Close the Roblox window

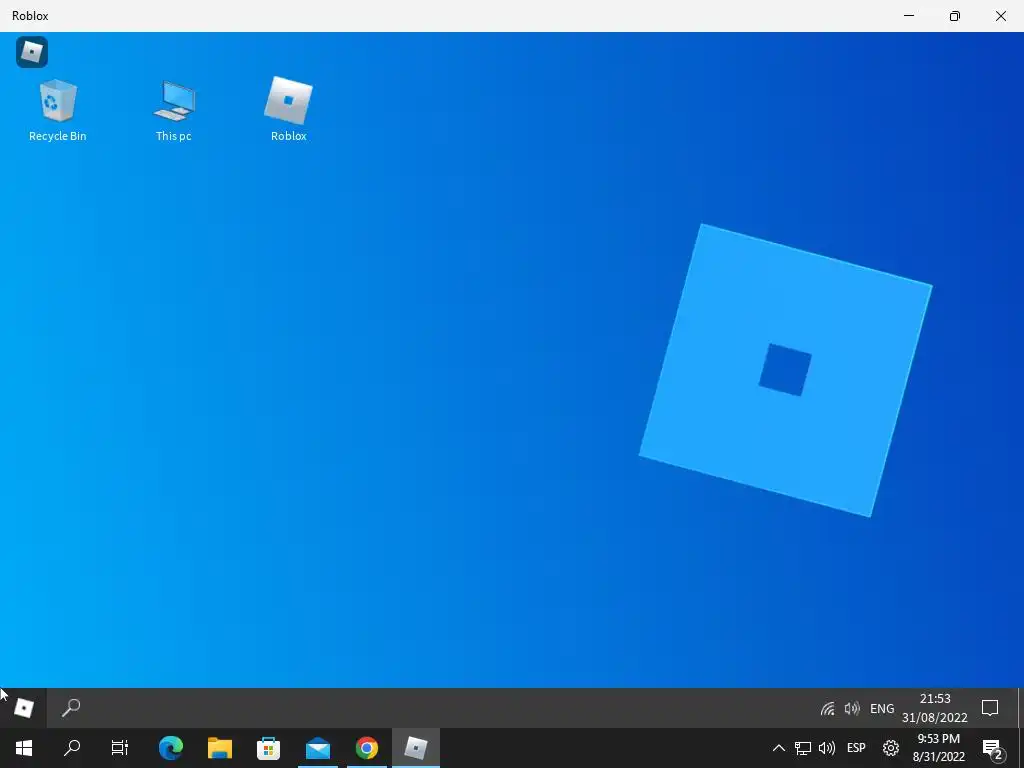click(x=1000, y=16)
